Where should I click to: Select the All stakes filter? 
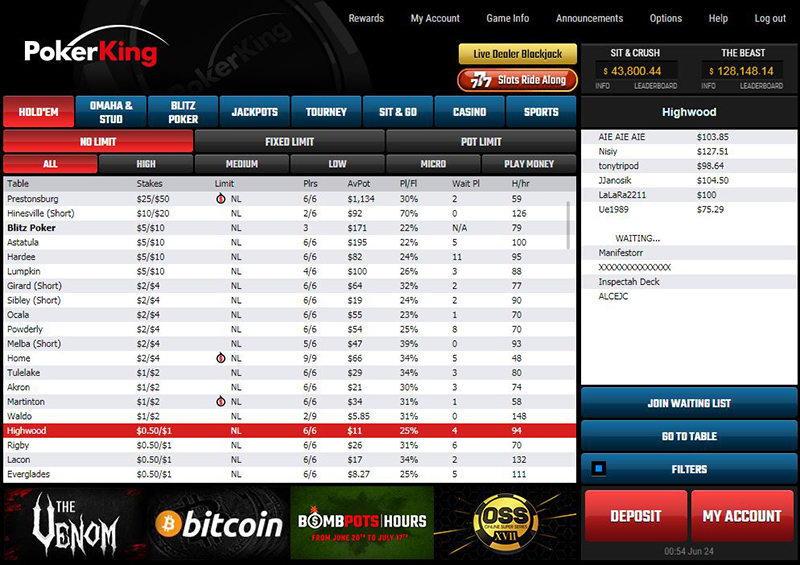click(50, 164)
